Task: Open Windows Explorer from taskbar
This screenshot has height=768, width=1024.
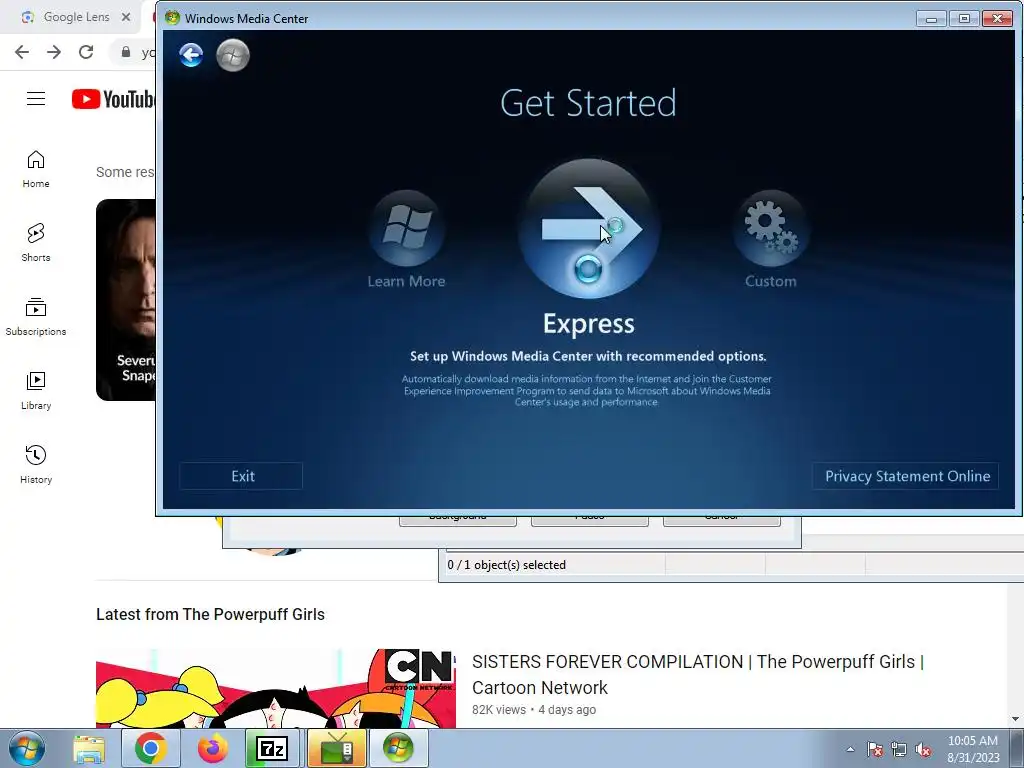Action: click(89, 749)
